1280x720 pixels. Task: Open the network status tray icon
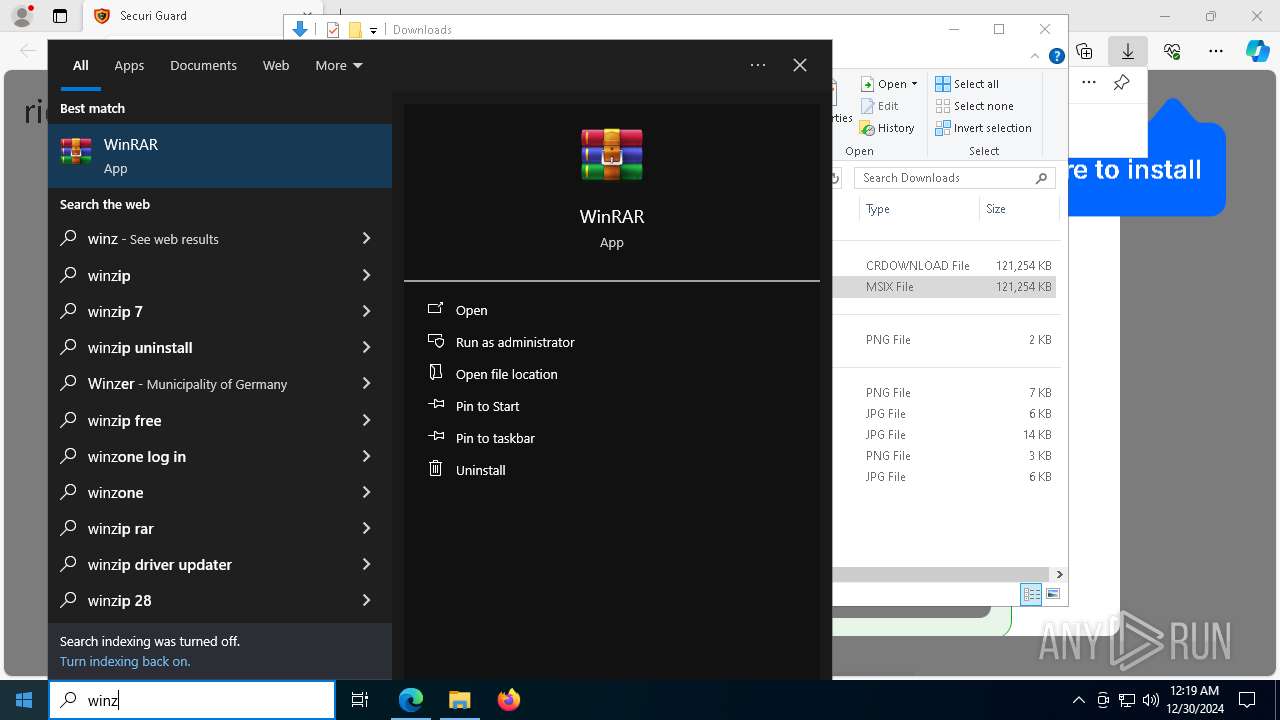coord(1127,700)
